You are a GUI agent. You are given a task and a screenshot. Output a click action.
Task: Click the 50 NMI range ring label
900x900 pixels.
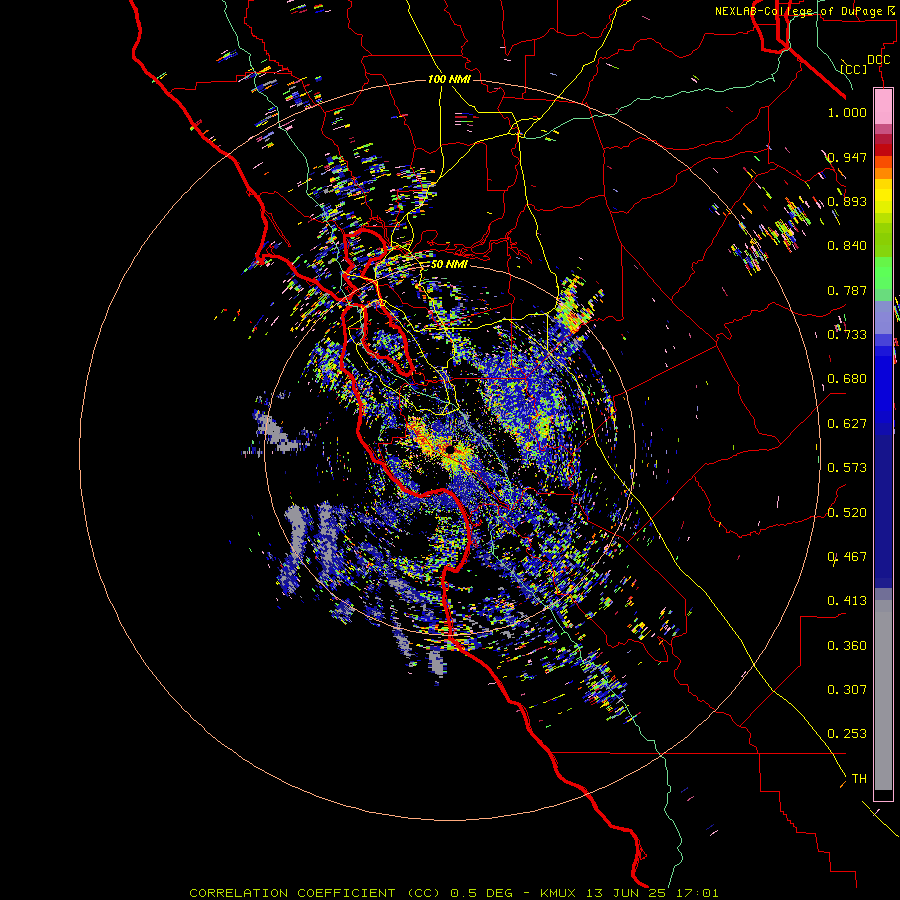point(449,264)
